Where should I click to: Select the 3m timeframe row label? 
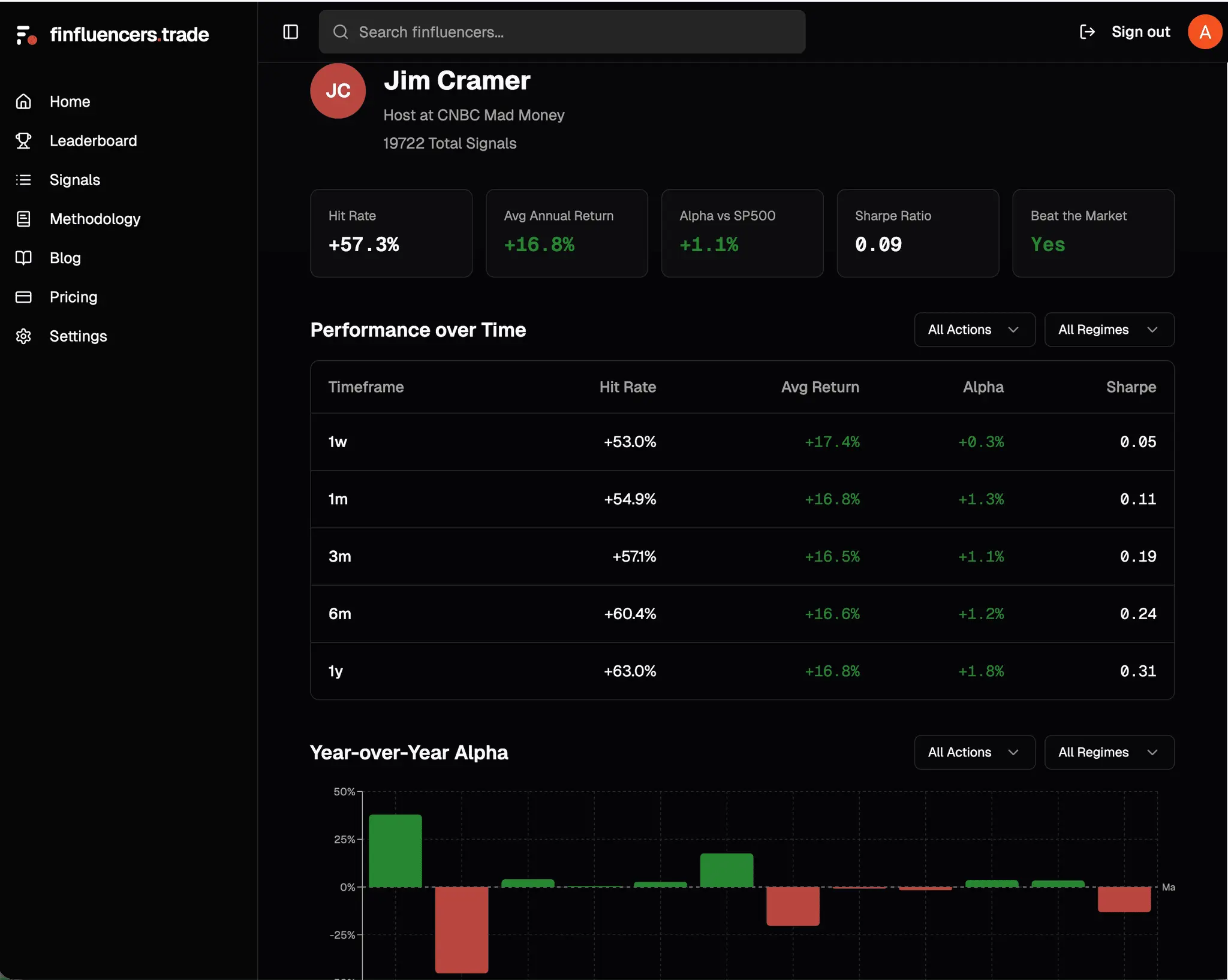[339, 556]
